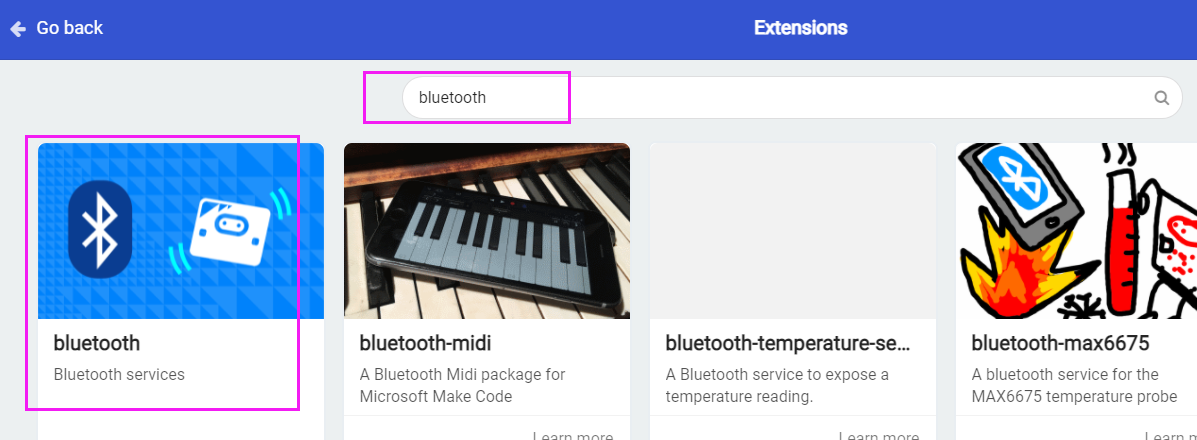Click the search magnifier icon
Screen dimensions: 1197x440
tap(1161, 98)
